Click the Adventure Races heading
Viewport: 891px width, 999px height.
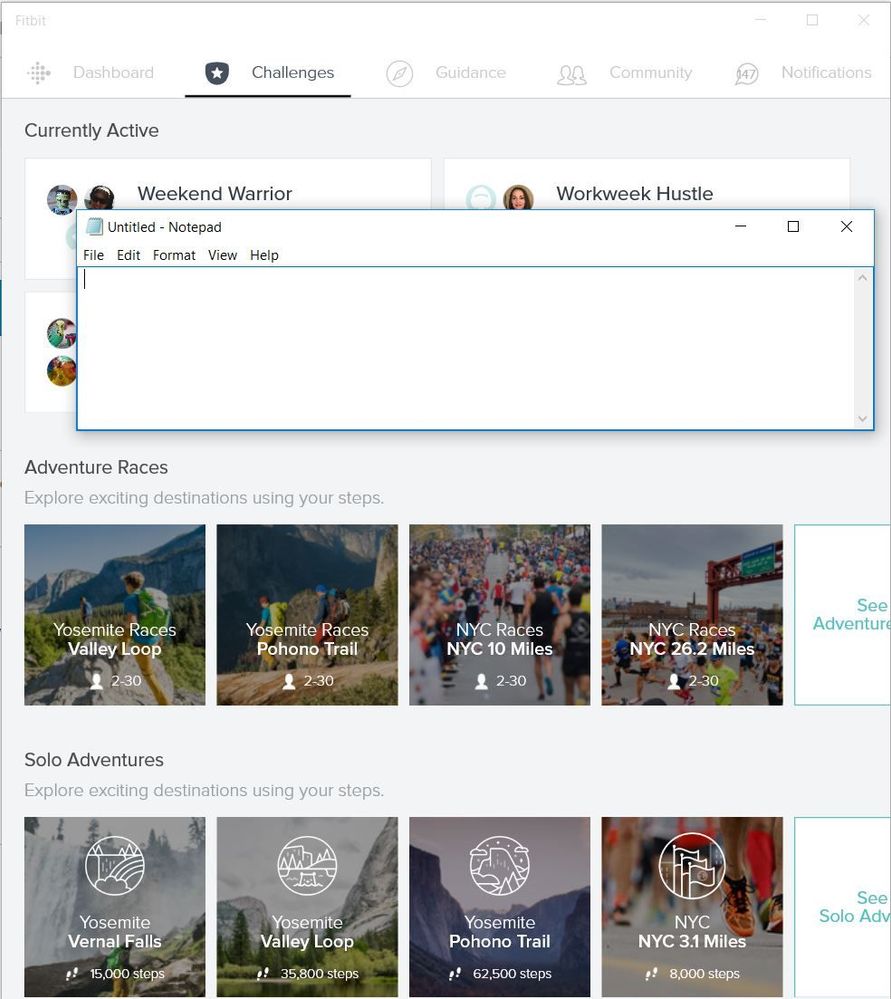pos(96,467)
